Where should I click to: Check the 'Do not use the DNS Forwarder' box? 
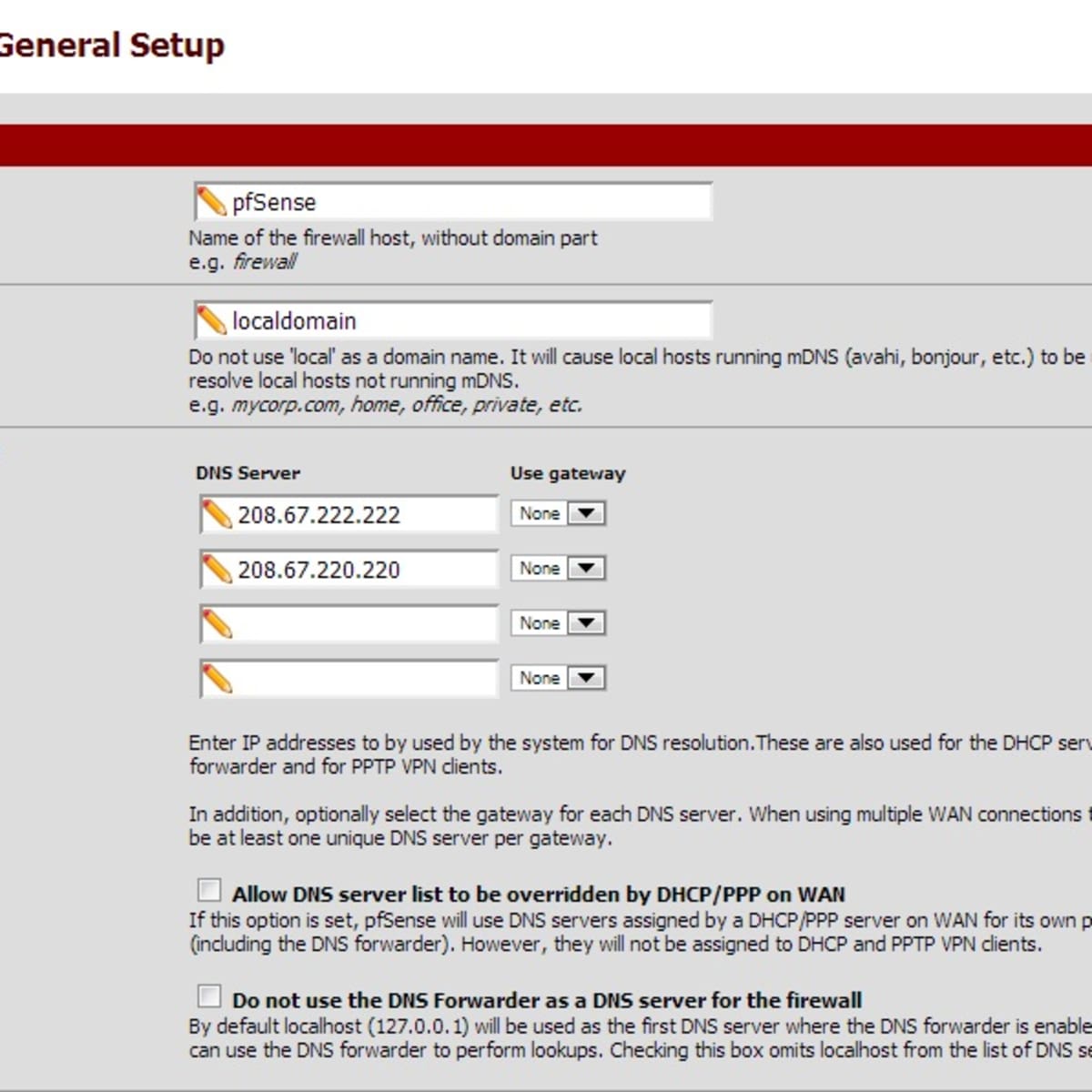point(209,996)
